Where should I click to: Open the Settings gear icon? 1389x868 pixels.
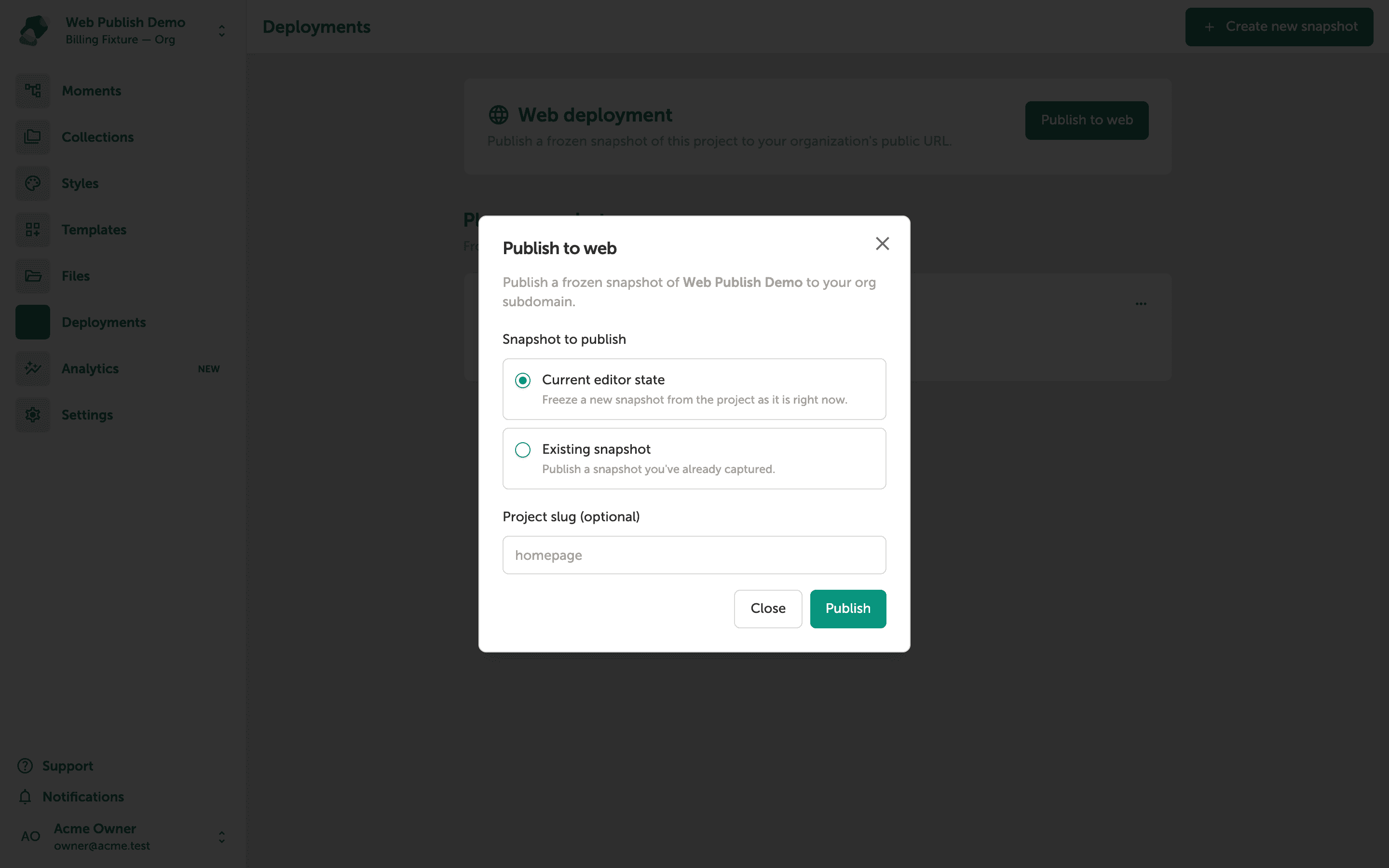click(33, 415)
